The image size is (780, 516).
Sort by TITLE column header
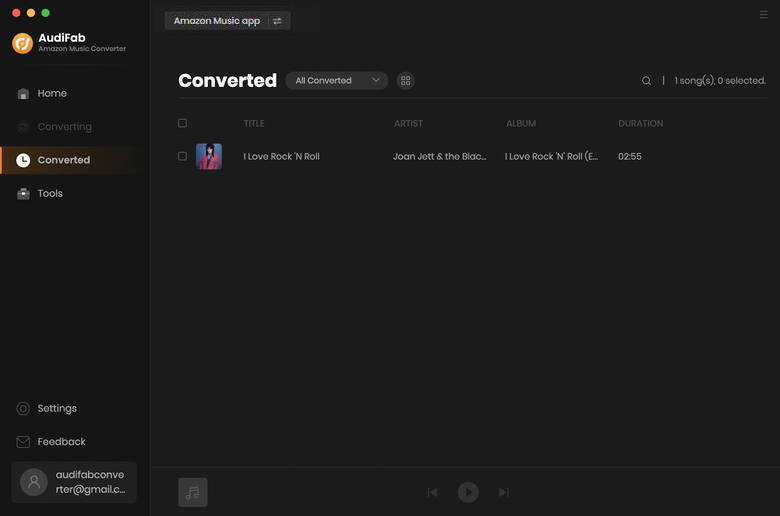pos(254,123)
